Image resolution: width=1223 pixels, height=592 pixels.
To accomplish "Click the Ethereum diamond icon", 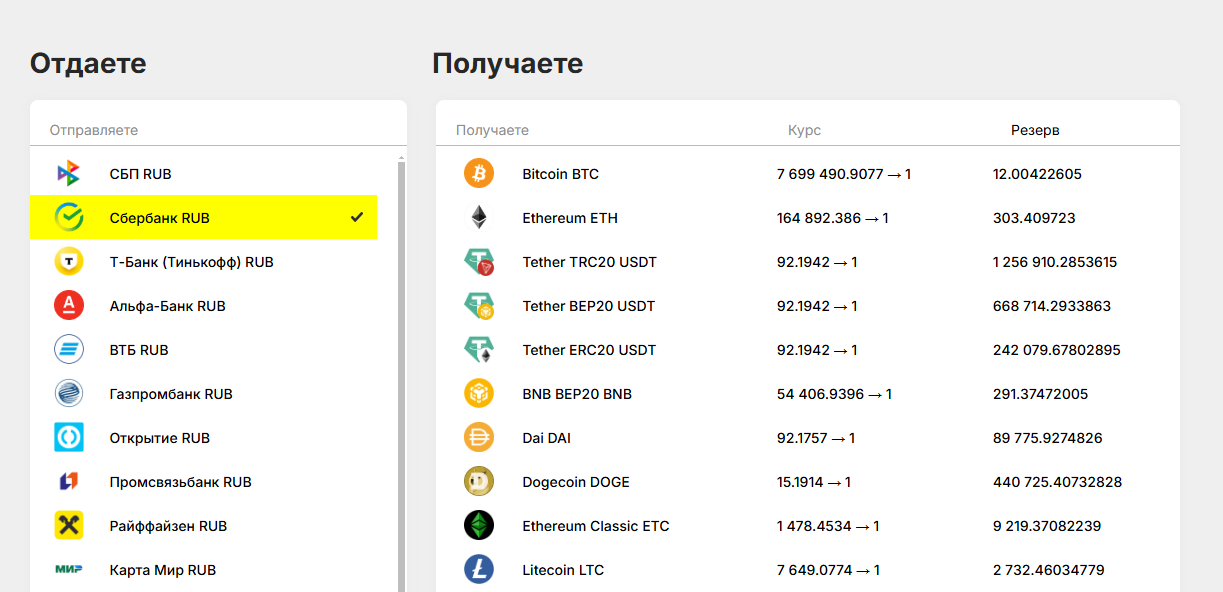I will (x=479, y=218).
